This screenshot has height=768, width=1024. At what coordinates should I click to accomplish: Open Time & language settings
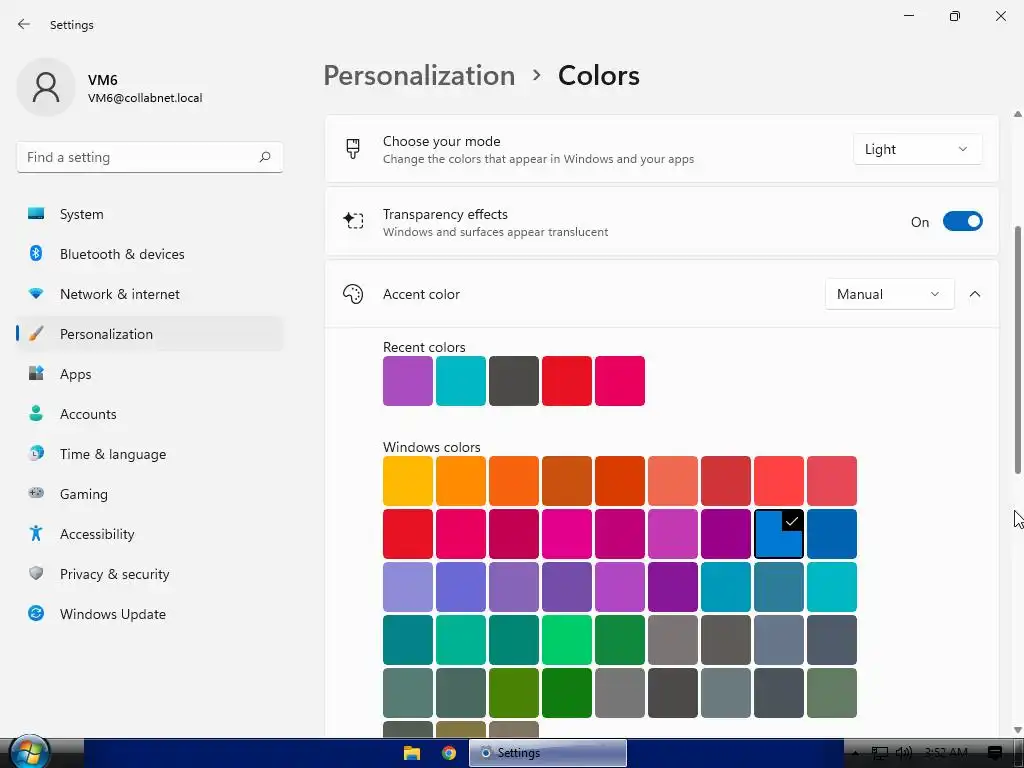[x=150, y=453]
